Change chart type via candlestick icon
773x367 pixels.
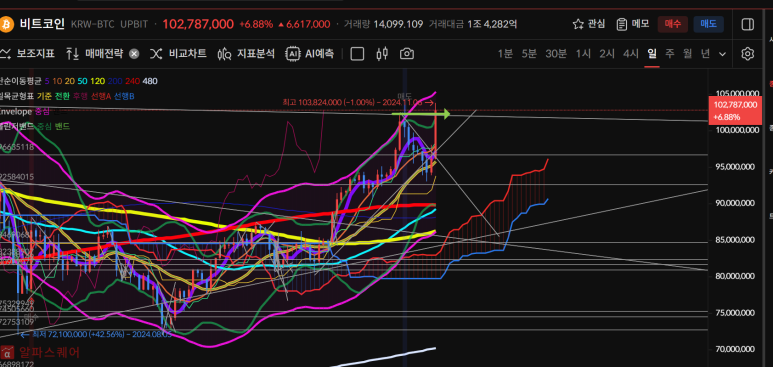(382, 54)
